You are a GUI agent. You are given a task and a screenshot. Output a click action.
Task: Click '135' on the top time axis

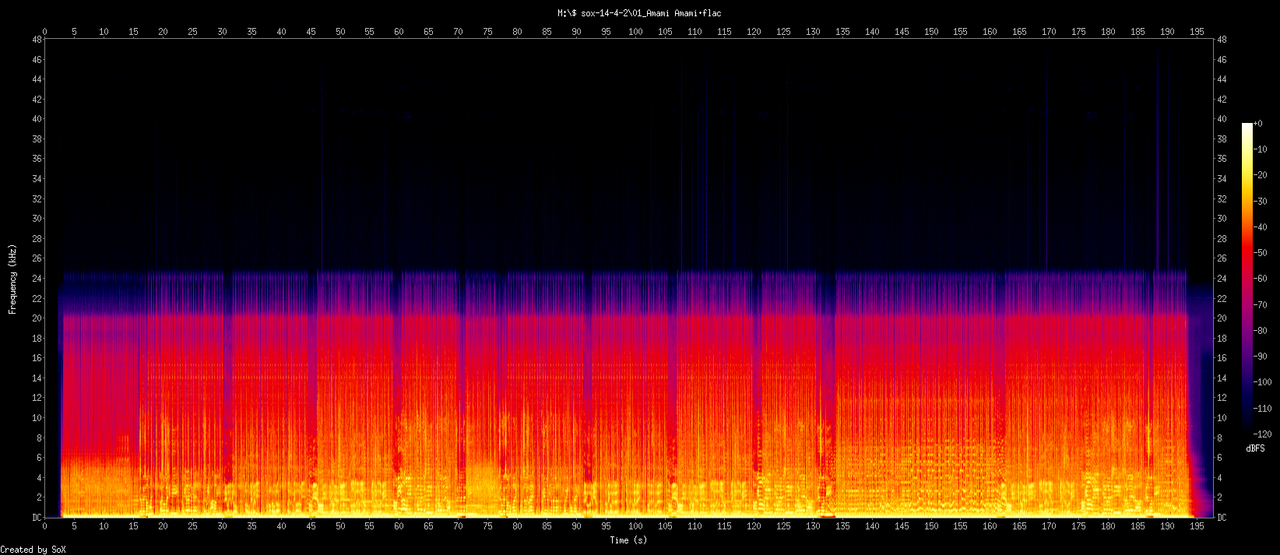coord(842,32)
